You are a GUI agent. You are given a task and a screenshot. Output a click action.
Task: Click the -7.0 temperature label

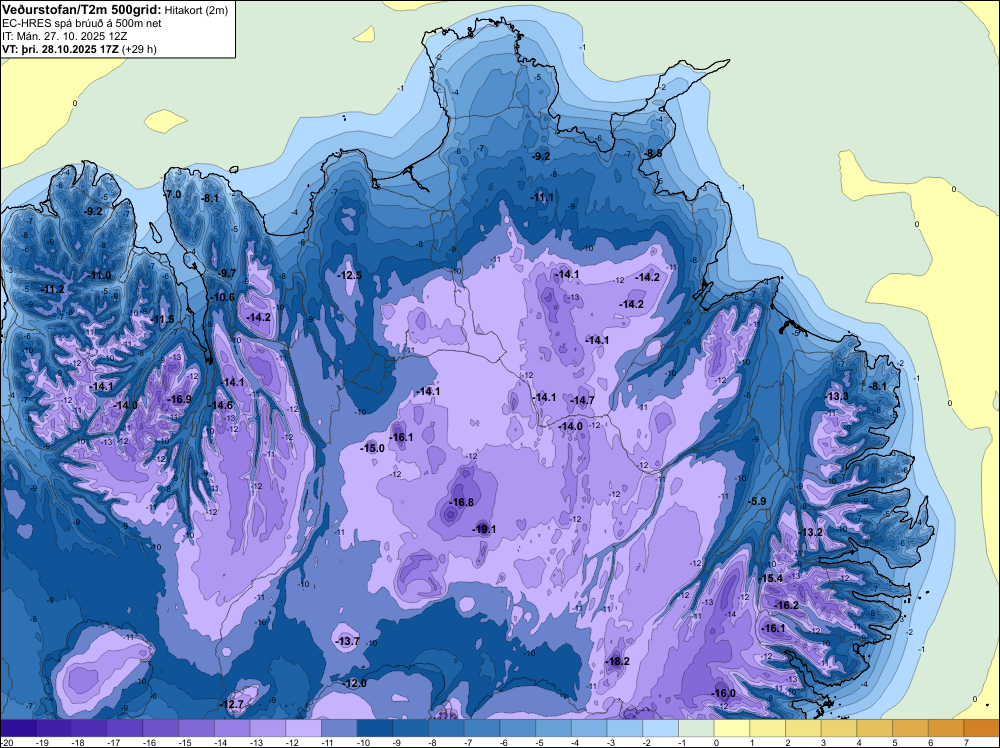173,194
